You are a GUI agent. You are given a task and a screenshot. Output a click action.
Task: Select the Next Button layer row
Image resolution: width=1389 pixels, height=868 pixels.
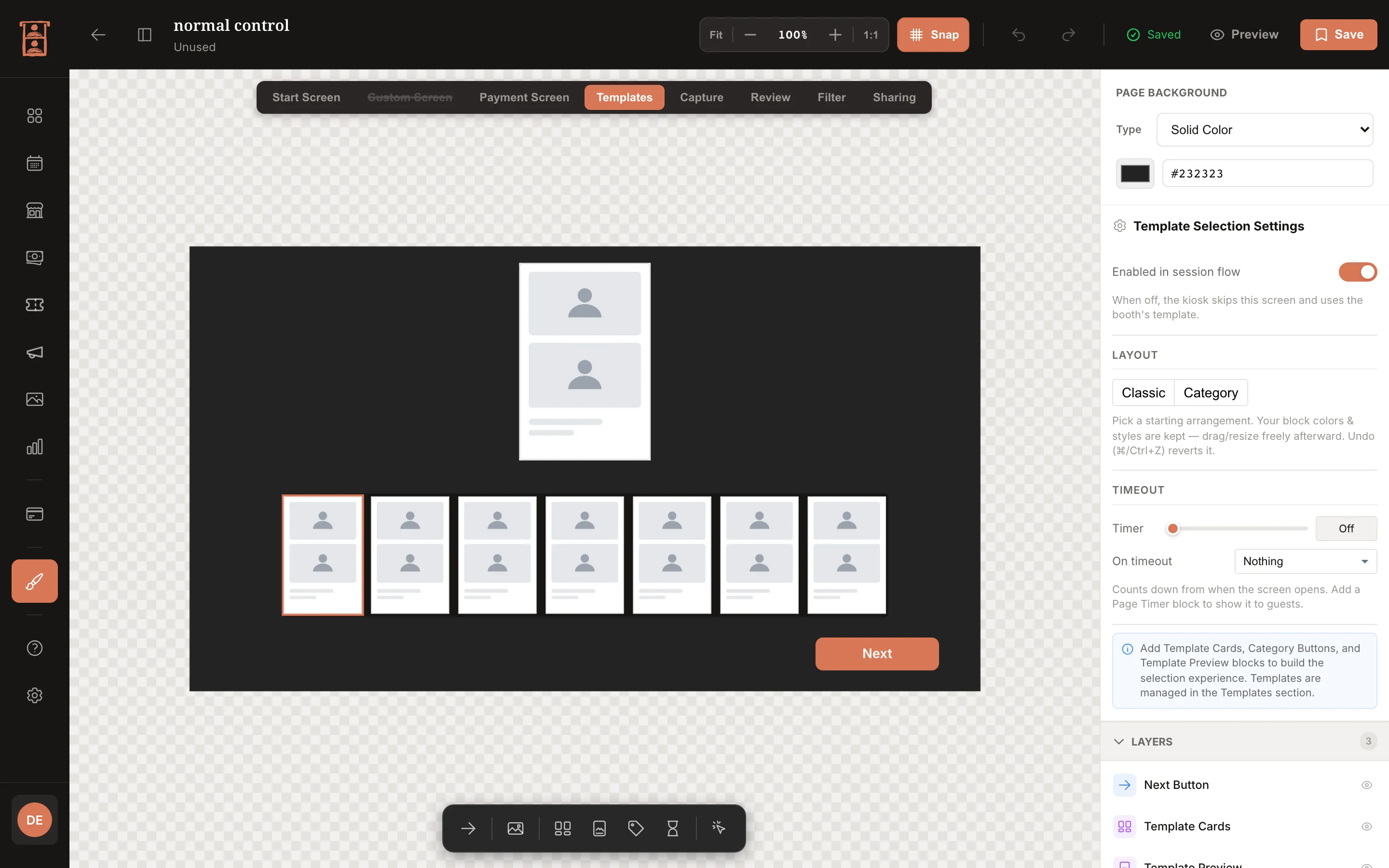(x=1244, y=785)
